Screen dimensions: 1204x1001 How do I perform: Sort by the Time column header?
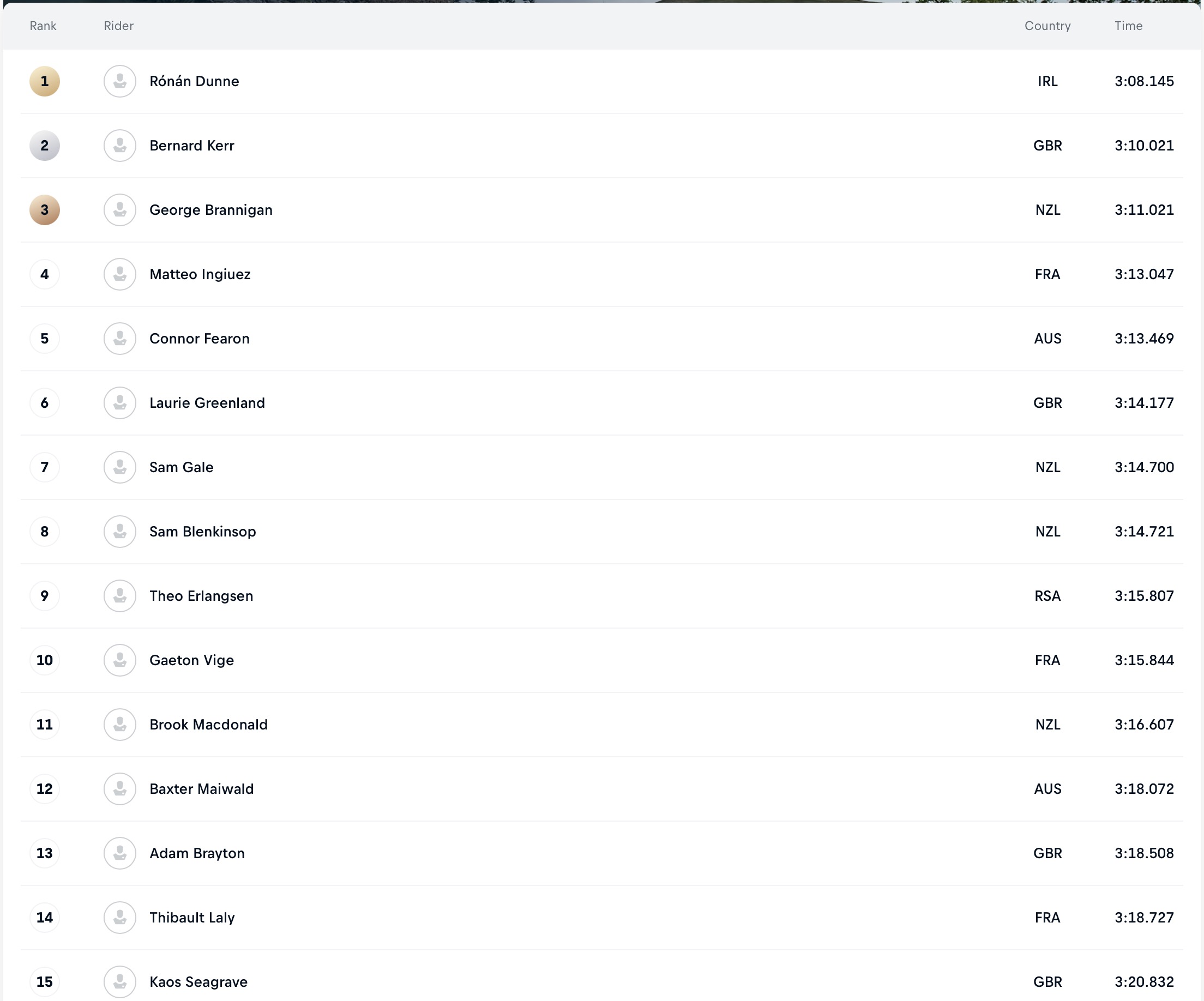click(x=1128, y=26)
